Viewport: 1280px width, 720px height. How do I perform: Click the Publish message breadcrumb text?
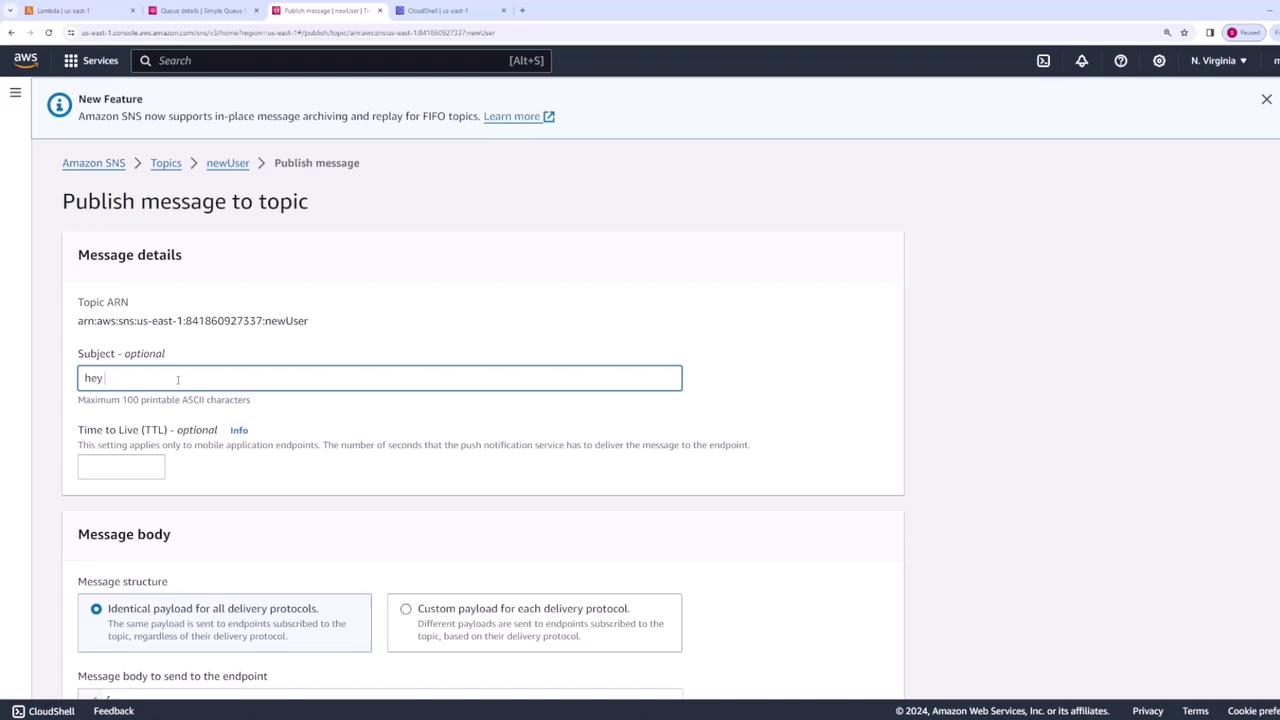tap(317, 163)
